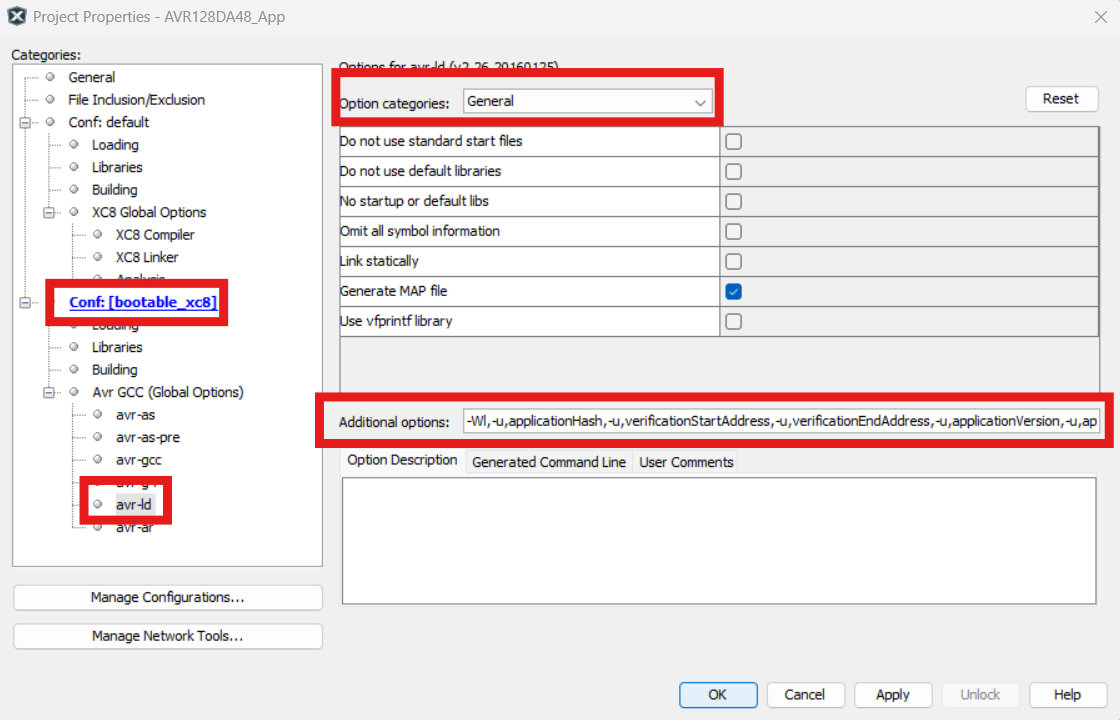Collapse the Avr GCC (Global Options) branch
This screenshot has height=720, width=1120.
(48, 393)
